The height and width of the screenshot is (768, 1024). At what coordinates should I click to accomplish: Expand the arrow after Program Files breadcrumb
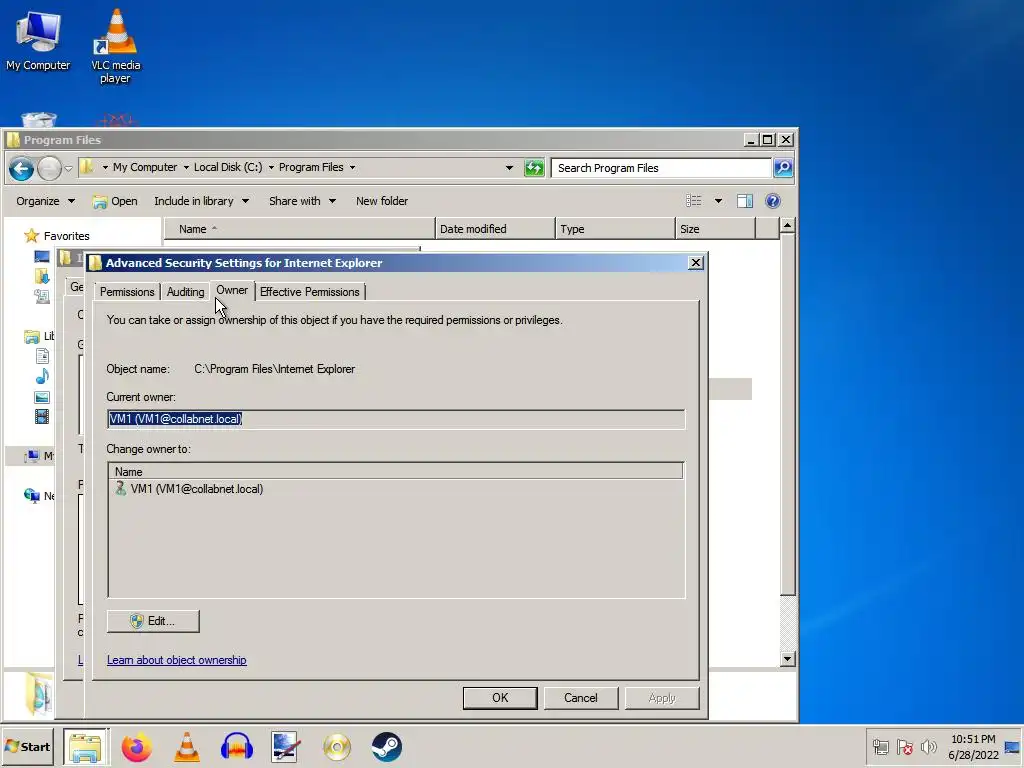[x=353, y=167]
